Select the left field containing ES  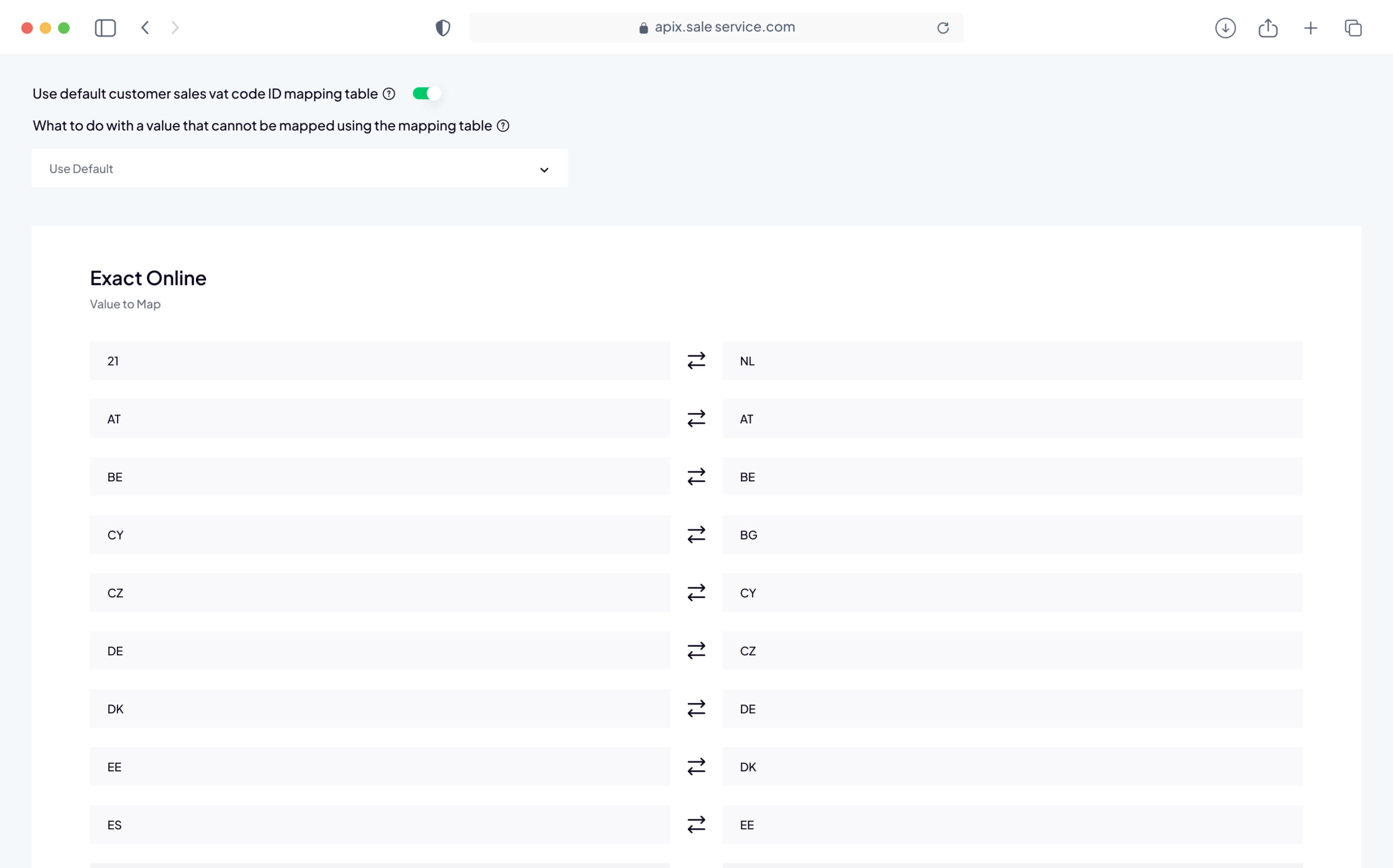tap(380, 824)
